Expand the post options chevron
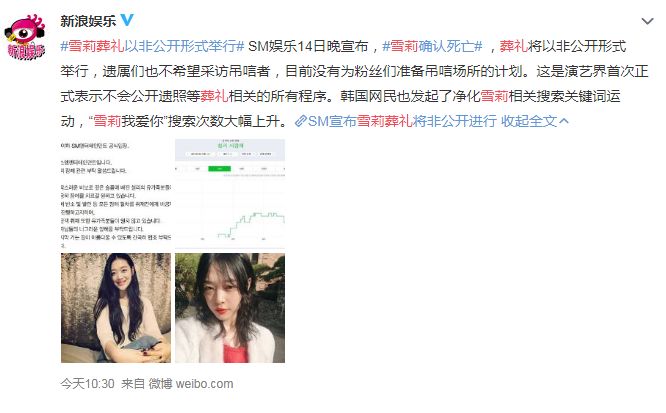This screenshot has width=666, height=413. pyautogui.click(x=647, y=21)
